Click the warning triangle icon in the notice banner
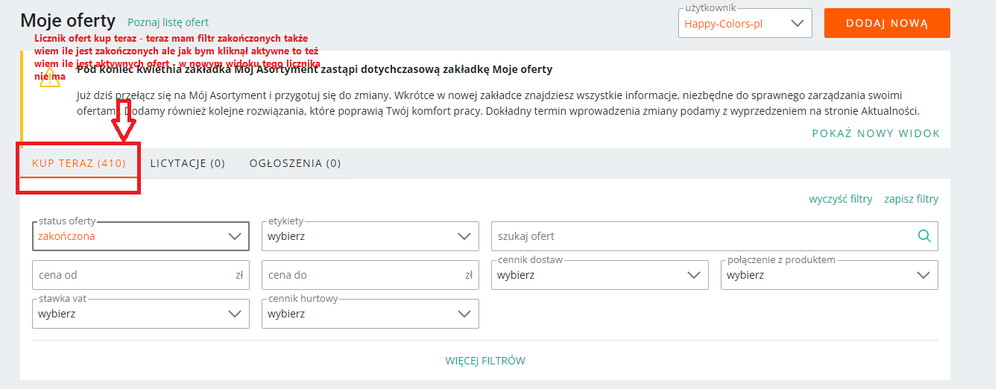The image size is (998, 389). pos(49,79)
